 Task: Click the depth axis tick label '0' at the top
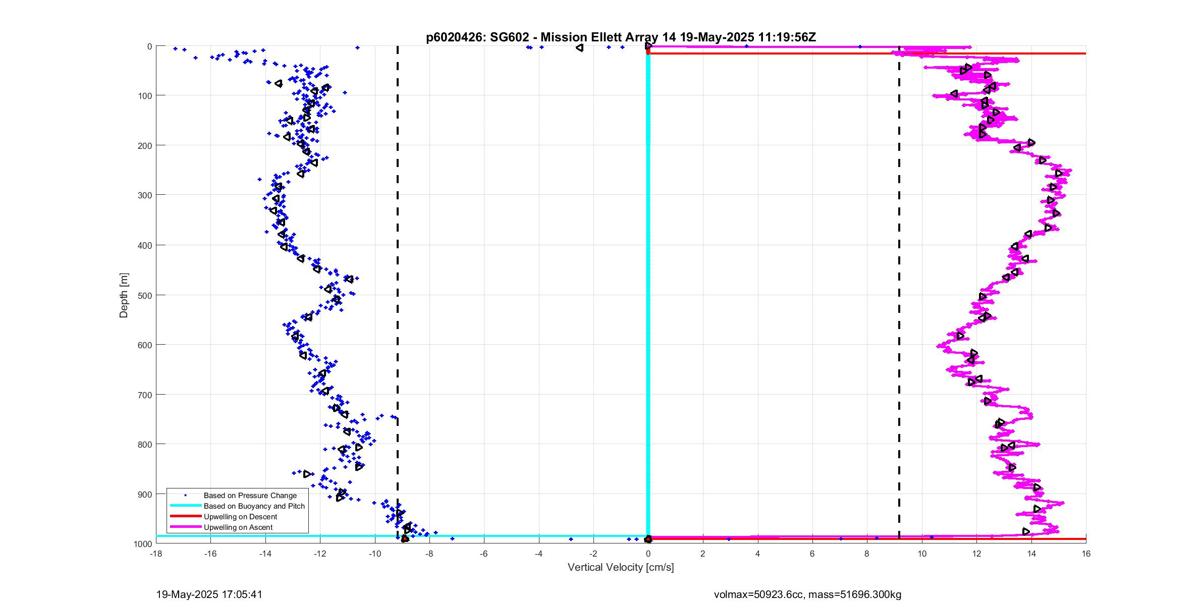point(149,46)
